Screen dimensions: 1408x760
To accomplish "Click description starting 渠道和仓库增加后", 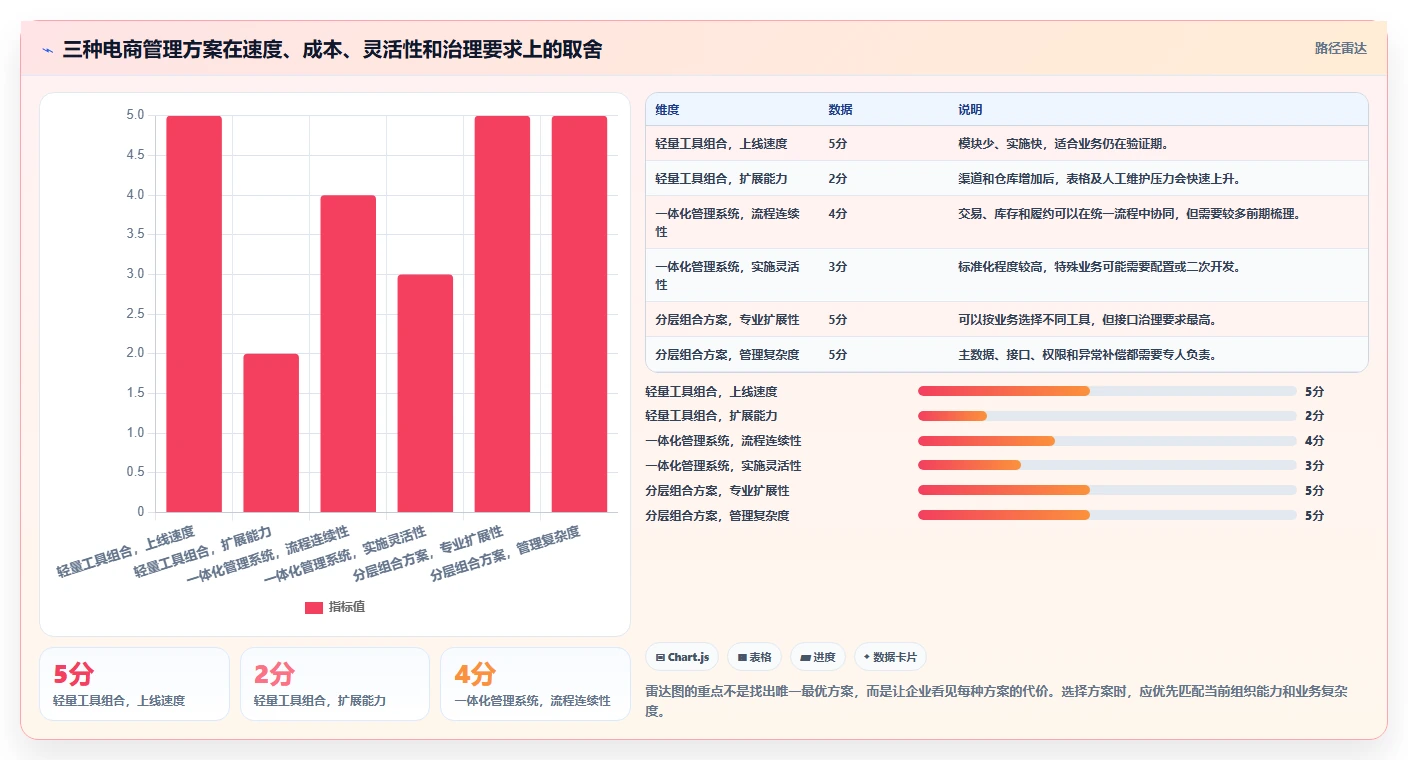I will [x=1099, y=179].
